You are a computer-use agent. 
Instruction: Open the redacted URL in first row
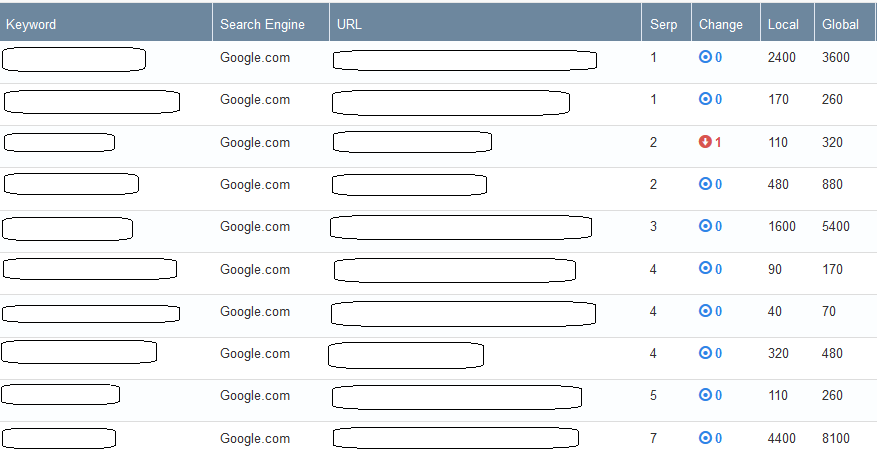465,60
